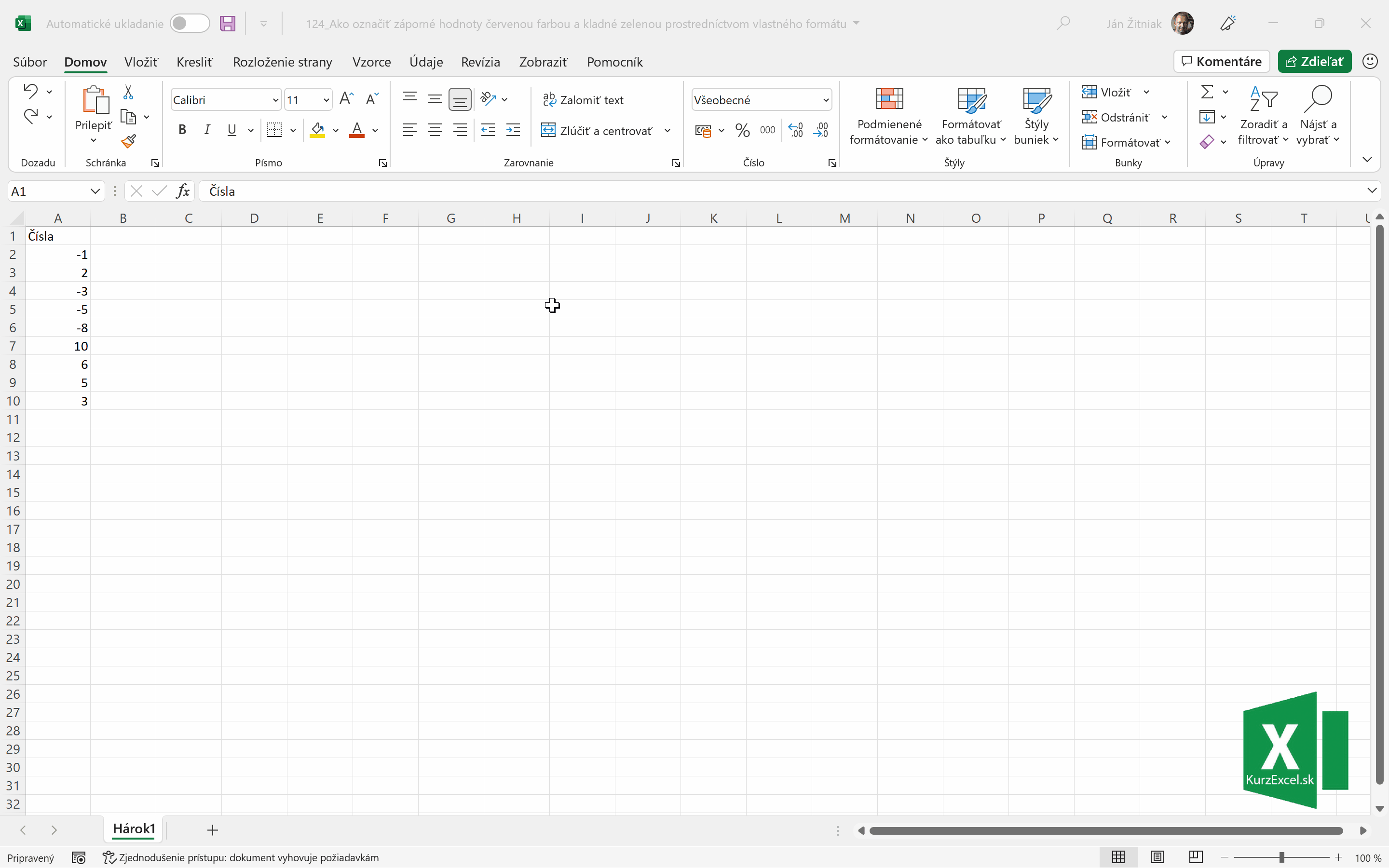Click the Cut scissors icon
1389x868 pixels.
pyautogui.click(x=128, y=92)
